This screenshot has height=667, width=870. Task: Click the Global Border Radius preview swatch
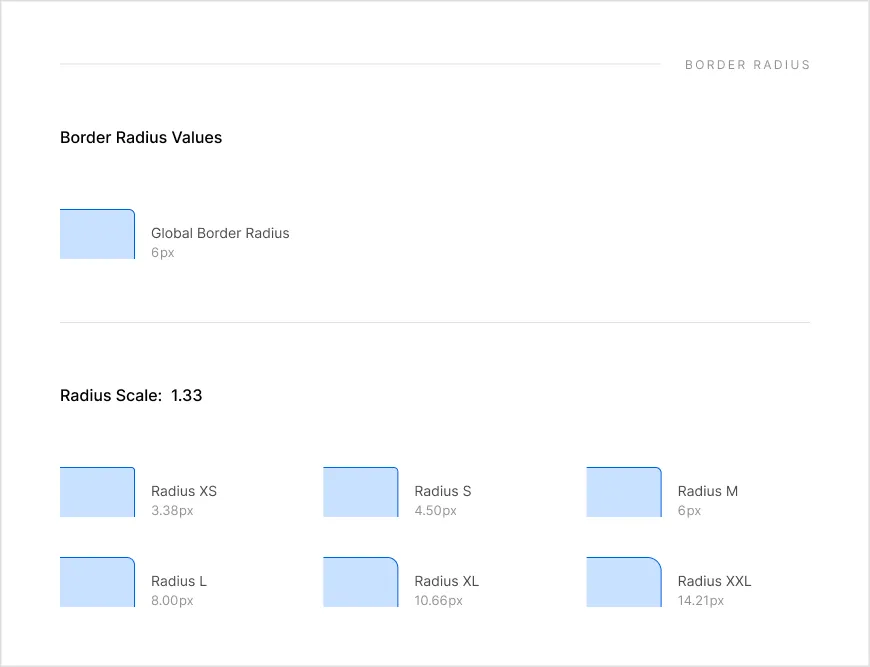(x=97, y=234)
